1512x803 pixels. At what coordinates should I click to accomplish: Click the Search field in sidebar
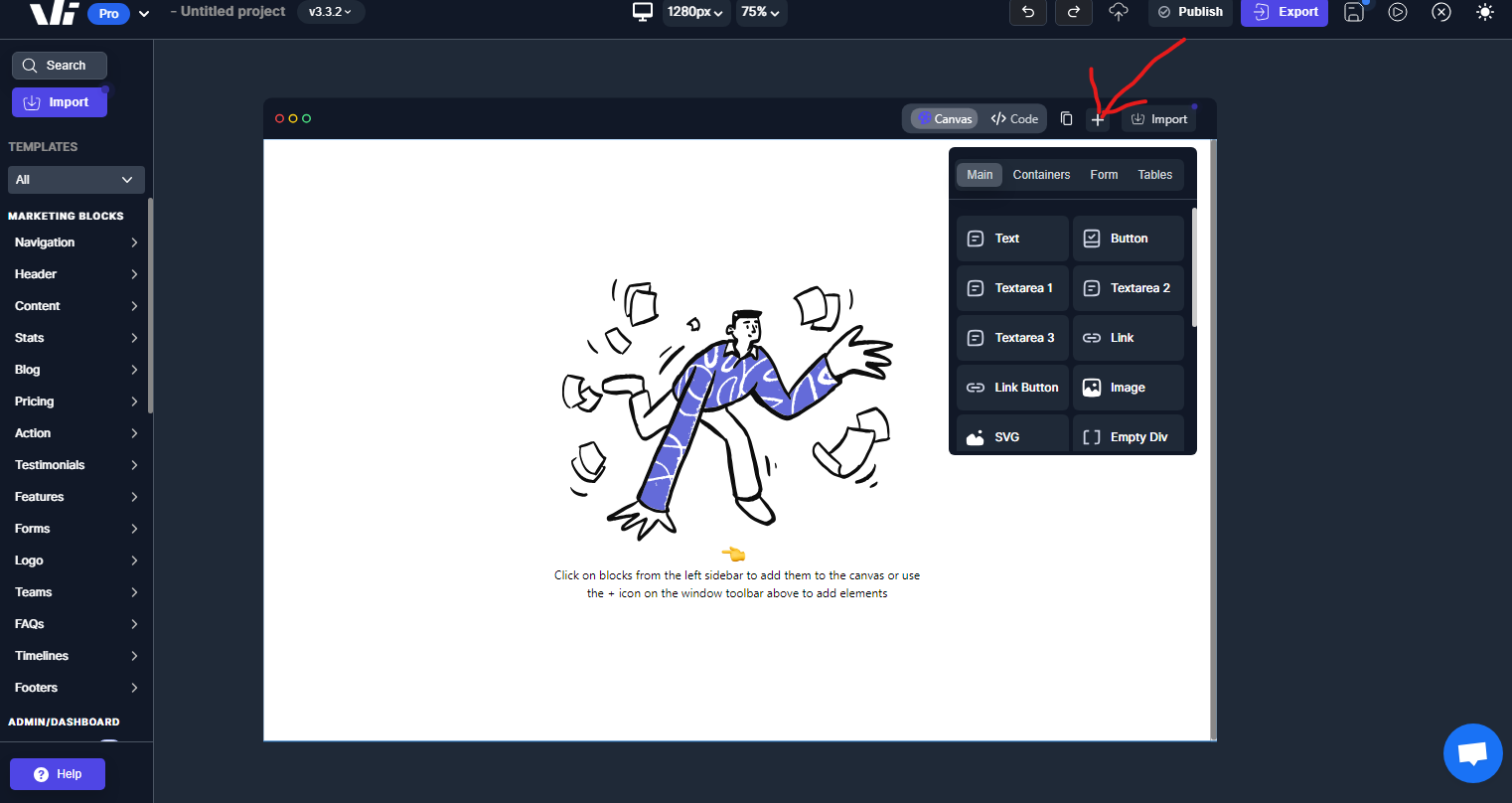60,66
